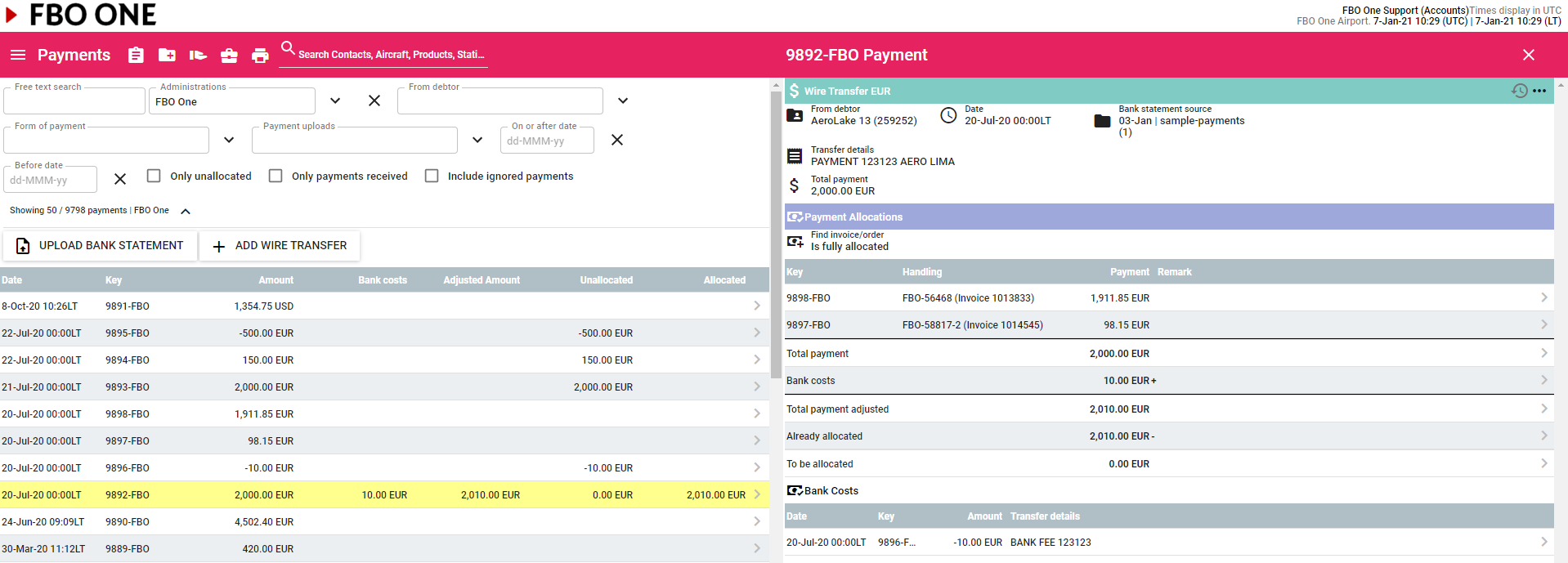Click the Already allocated row
Image resolution: width=1568 pixels, height=563 pixels.
click(1169, 436)
